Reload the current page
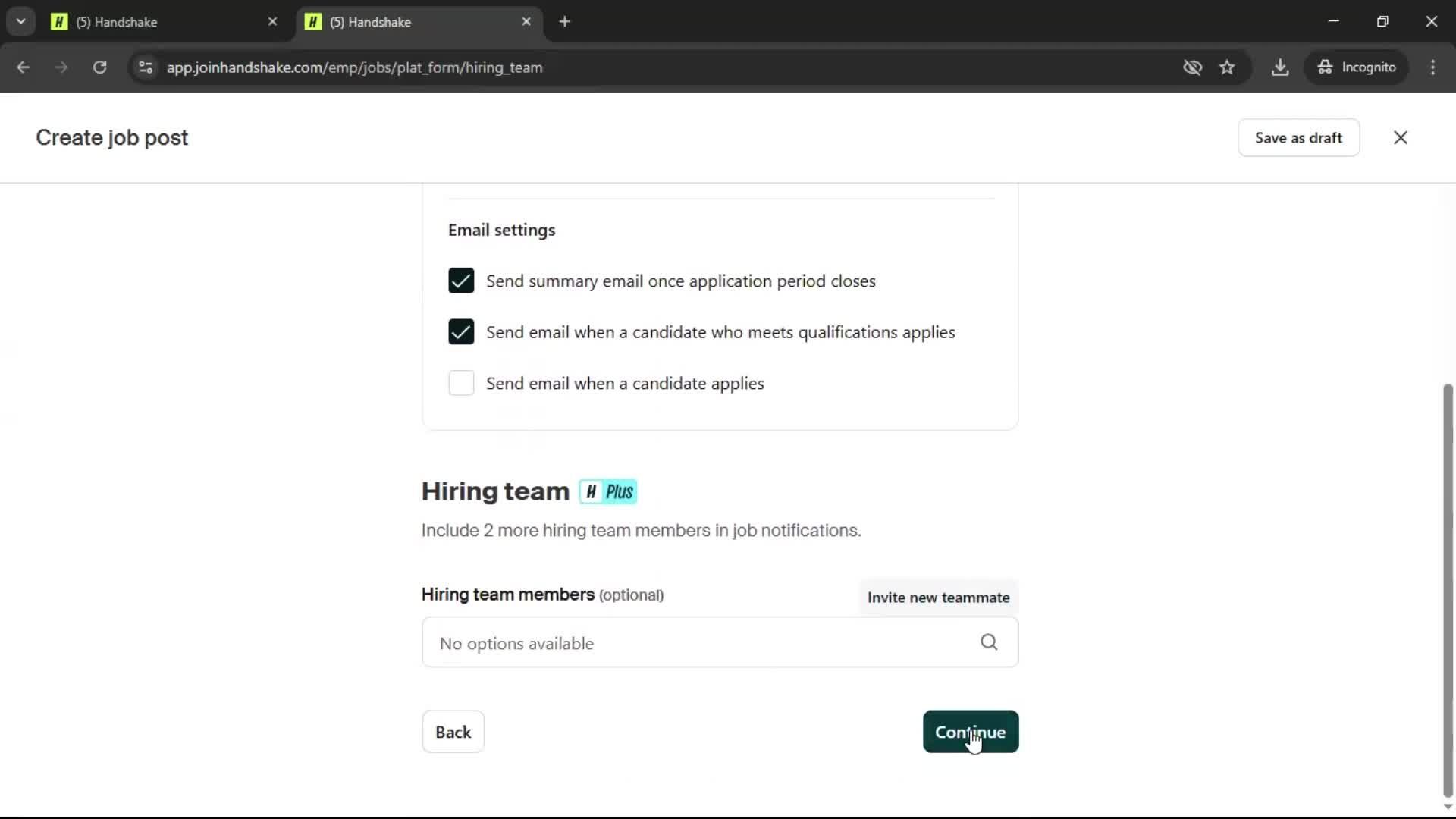The width and height of the screenshot is (1456, 819). click(x=99, y=67)
